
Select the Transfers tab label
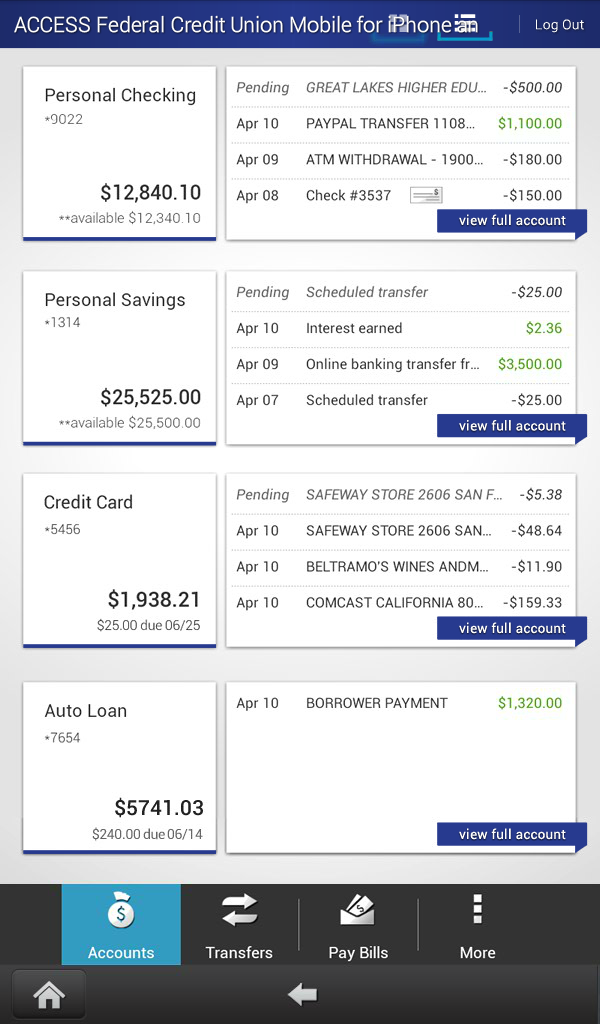tap(239, 952)
